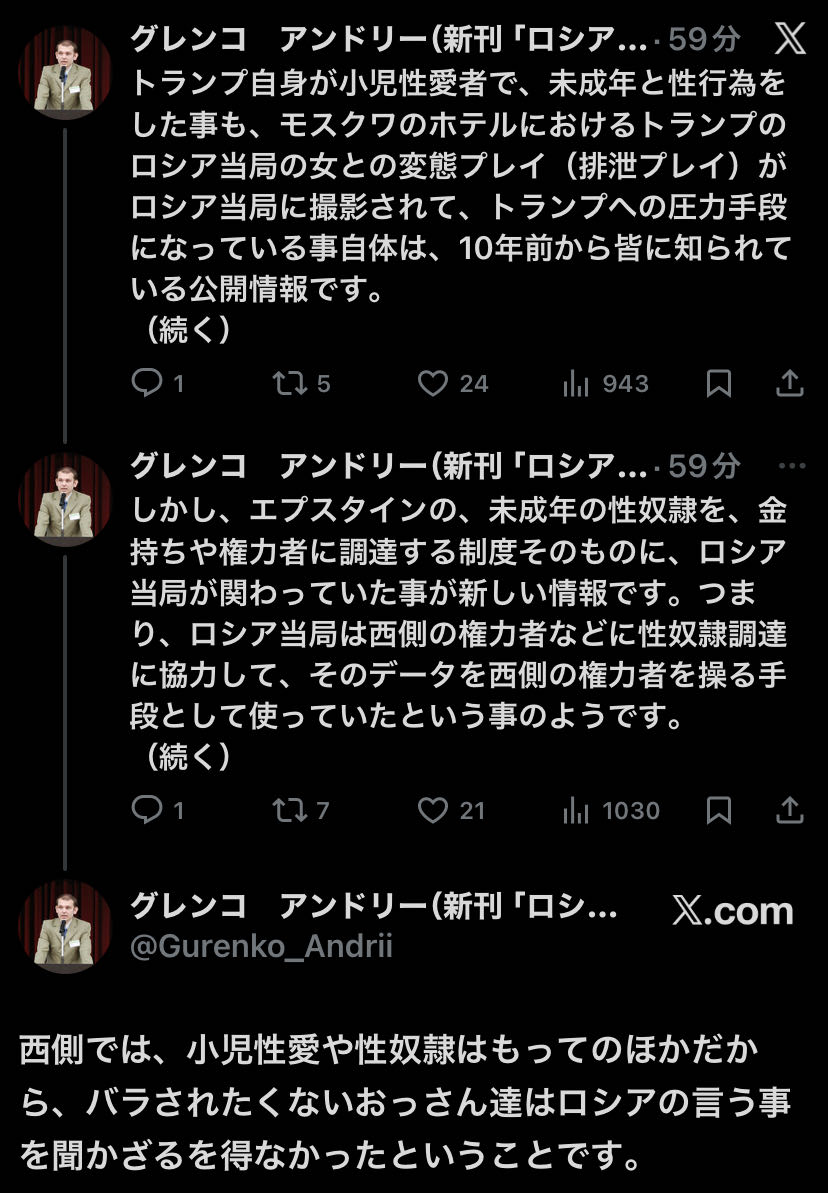Open third post author's profile picture
828x1193 pixels.
click(x=65, y=926)
